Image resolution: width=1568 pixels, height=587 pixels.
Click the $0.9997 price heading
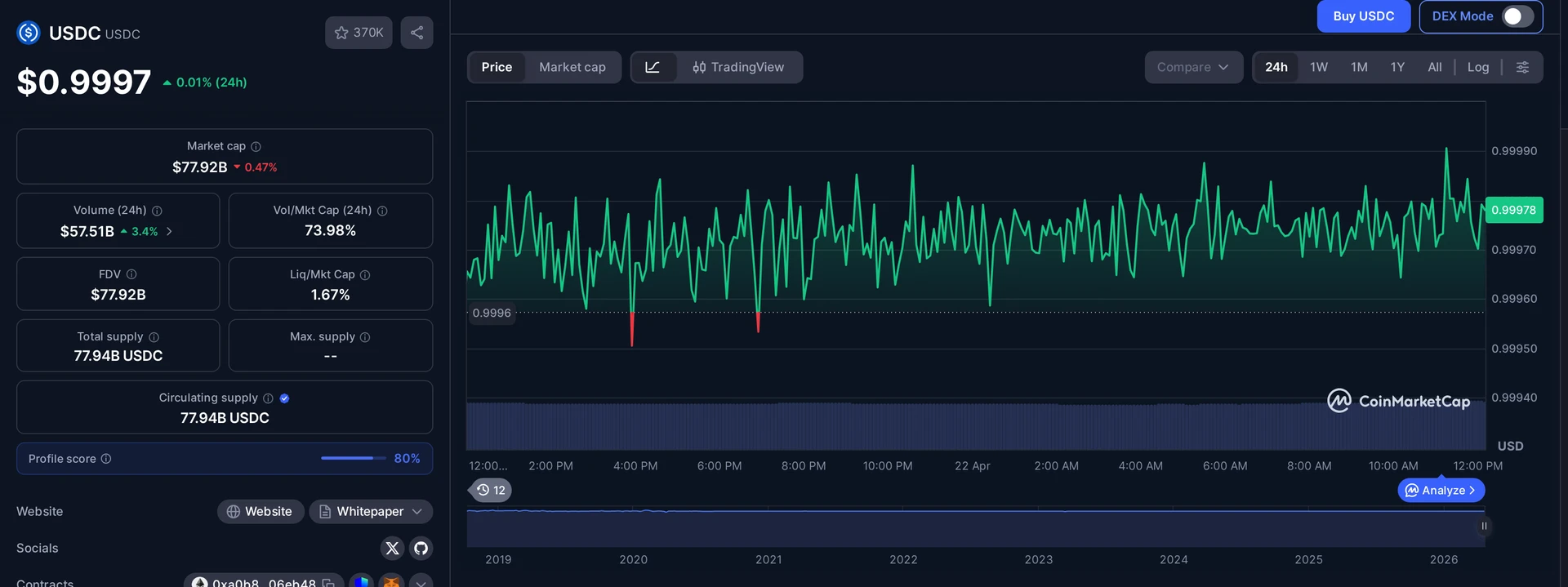pyautogui.click(x=84, y=82)
